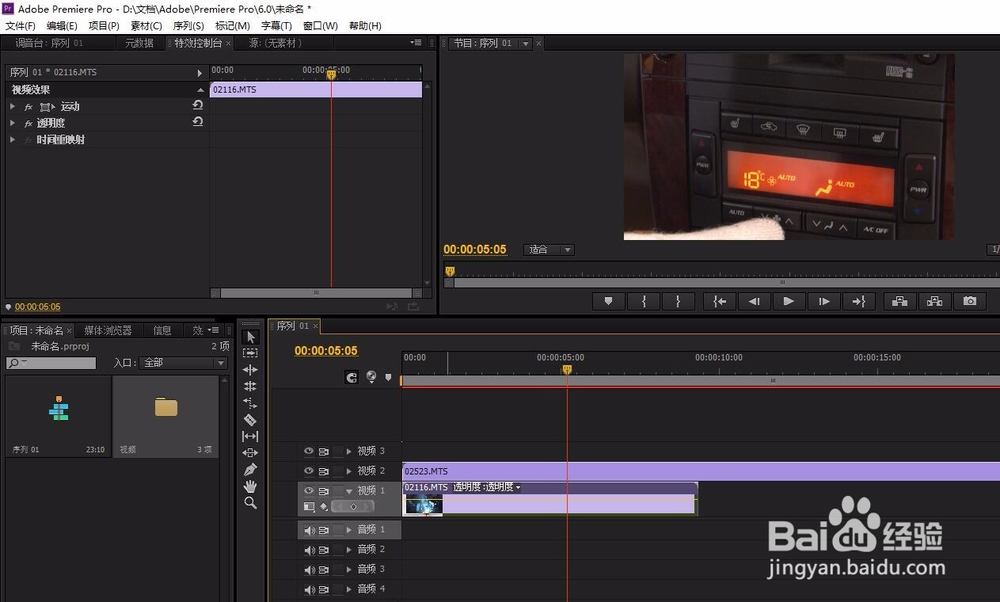
Task: Expand the 视频 3 track
Action: coord(349,451)
